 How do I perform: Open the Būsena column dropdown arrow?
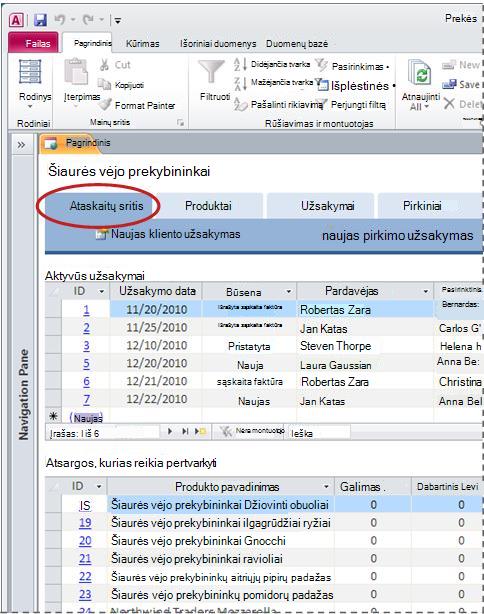(289, 291)
